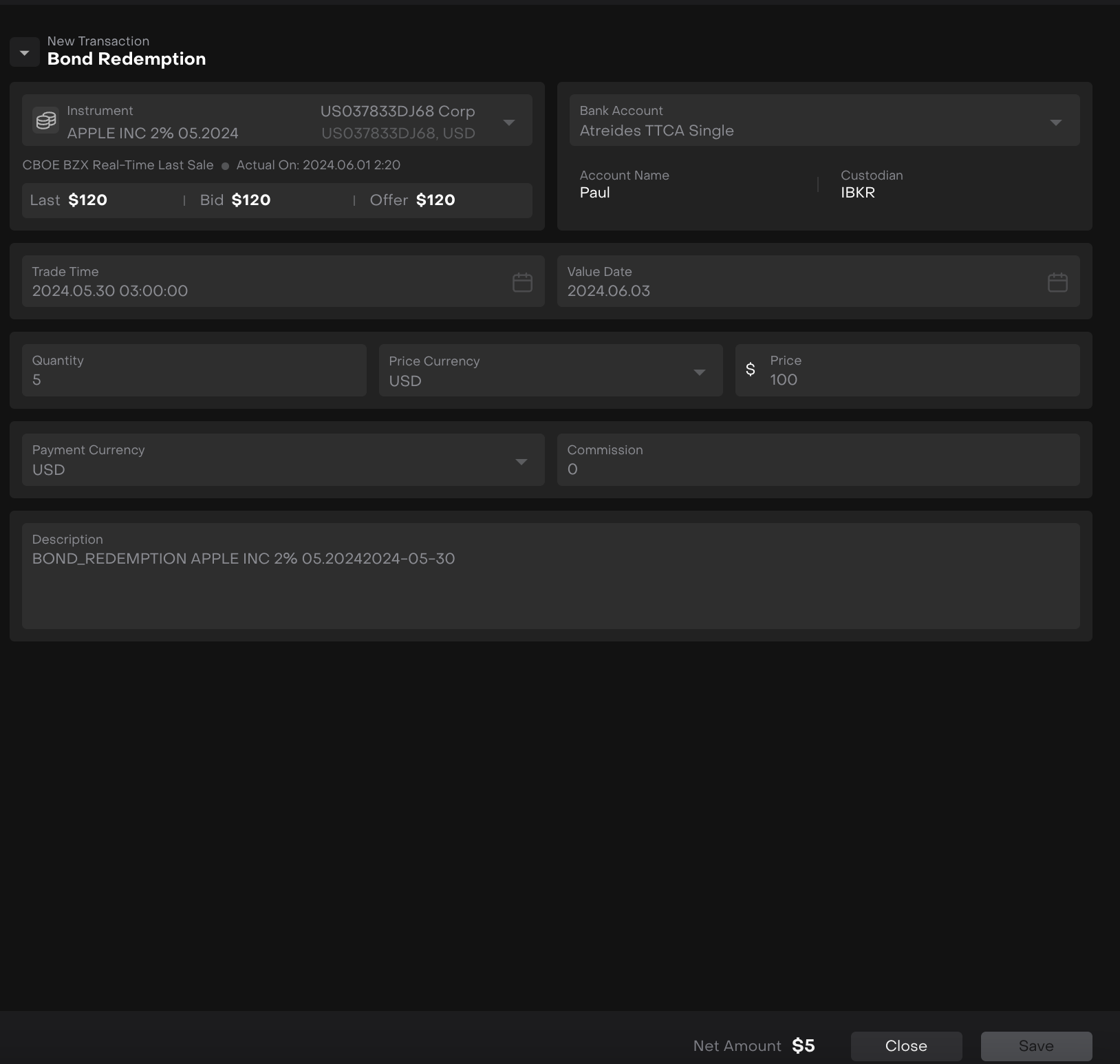The image size is (1120, 1064).
Task: Click the coin stack instrument icon
Action: pos(46,121)
